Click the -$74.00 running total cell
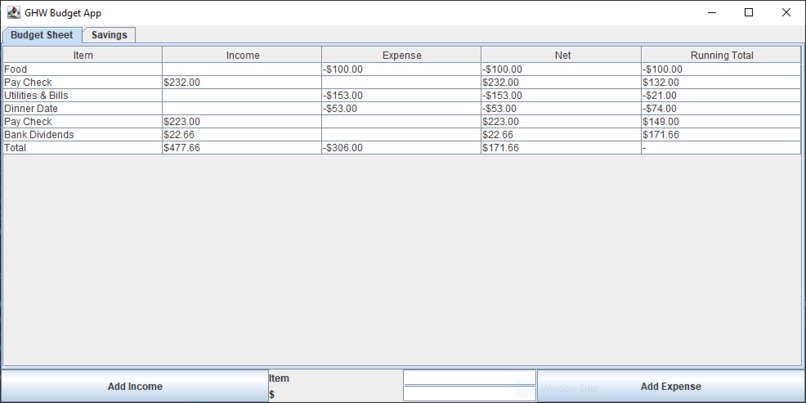 point(721,108)
